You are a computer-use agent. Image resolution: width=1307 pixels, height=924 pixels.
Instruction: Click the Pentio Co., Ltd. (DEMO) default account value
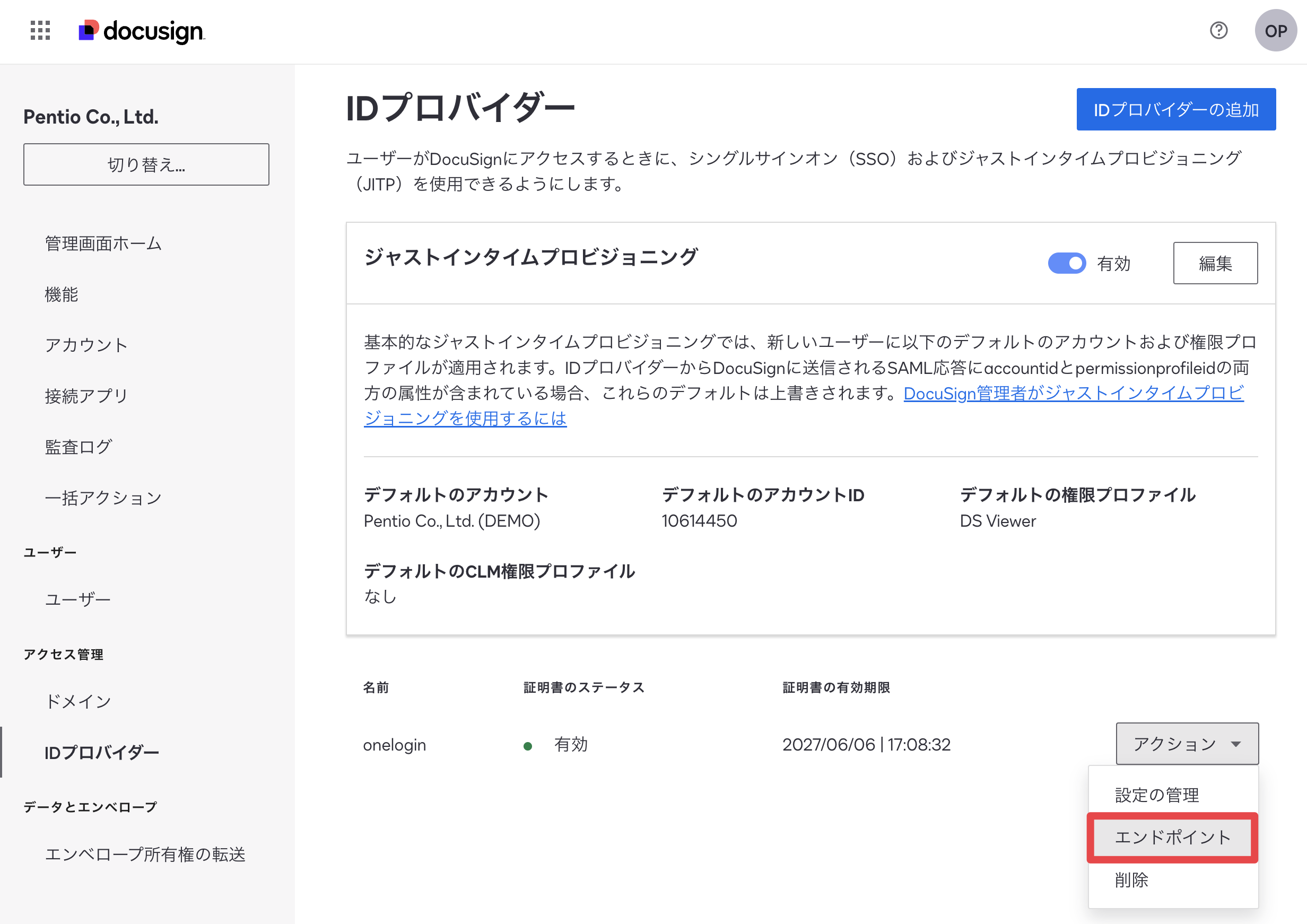click(452, 521)
